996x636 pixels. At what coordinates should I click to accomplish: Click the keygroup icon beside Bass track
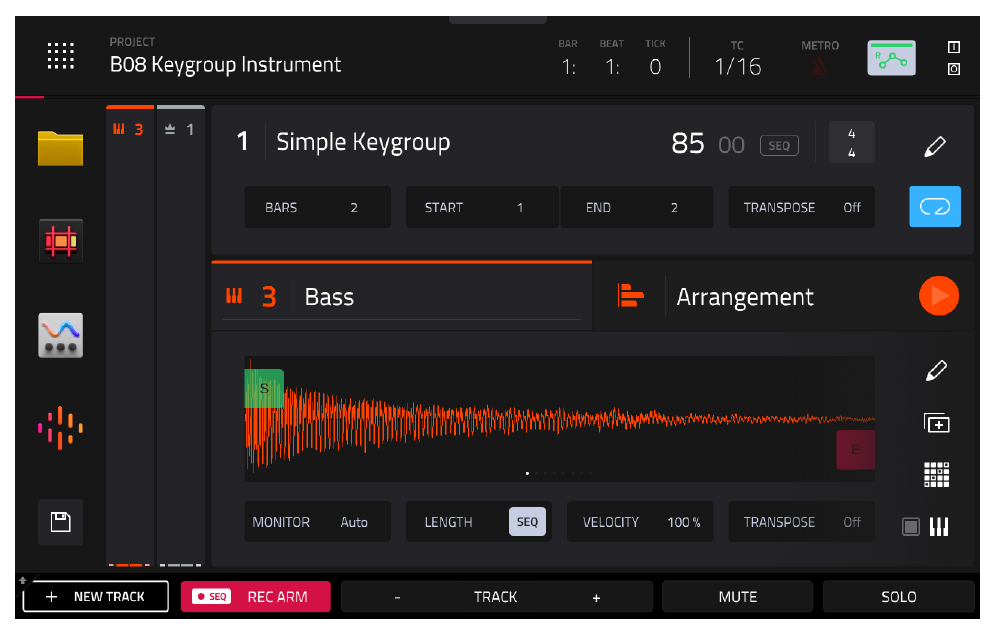coord(234,295)
